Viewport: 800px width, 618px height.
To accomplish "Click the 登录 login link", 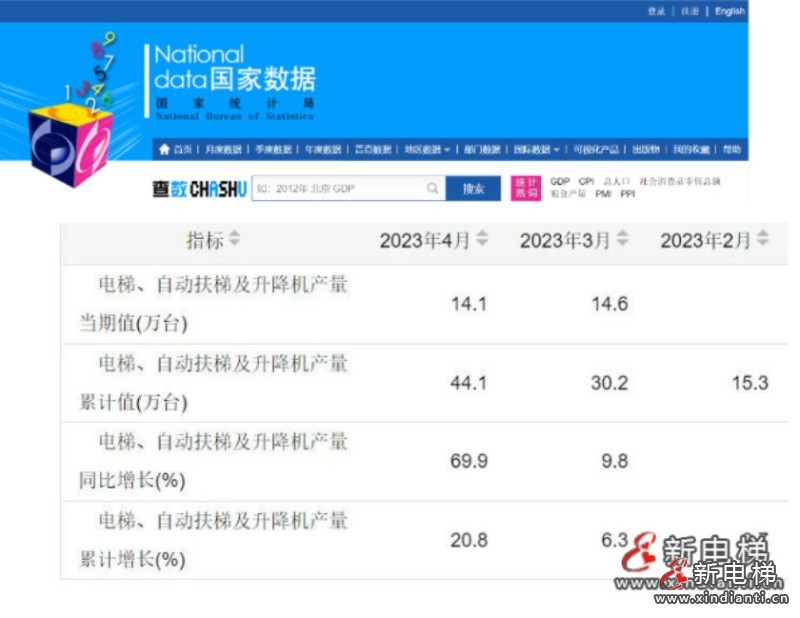I will tap(656, 11).
